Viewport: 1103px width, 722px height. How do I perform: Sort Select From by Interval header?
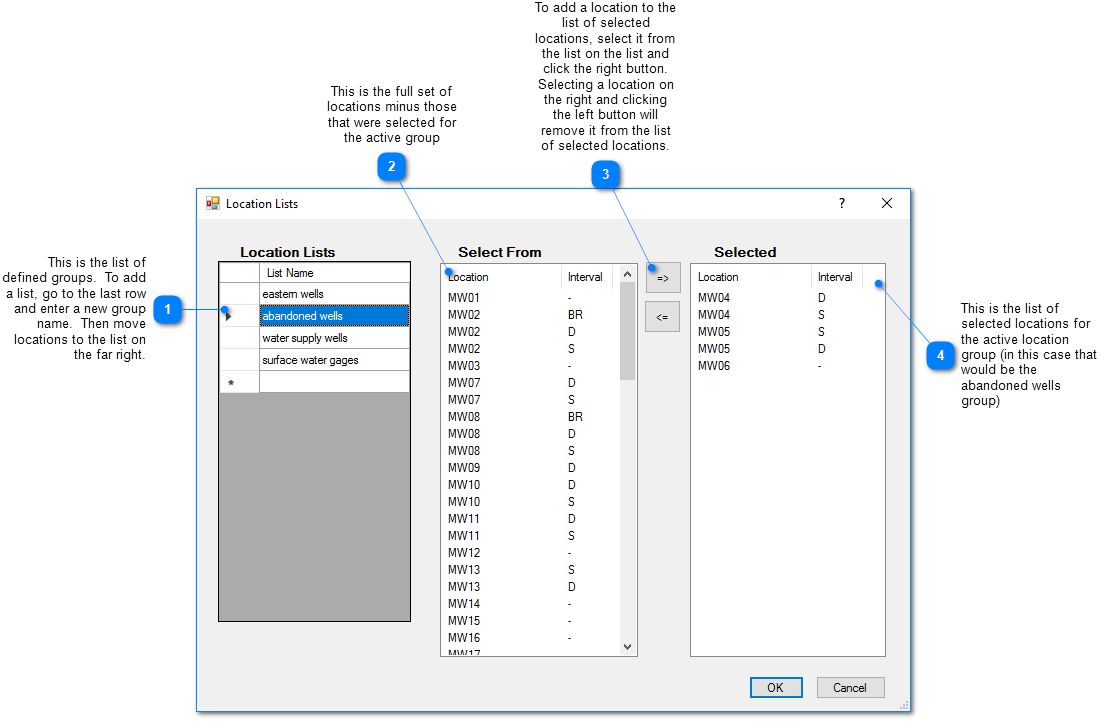pyautogui.click(x=586, y=277)
